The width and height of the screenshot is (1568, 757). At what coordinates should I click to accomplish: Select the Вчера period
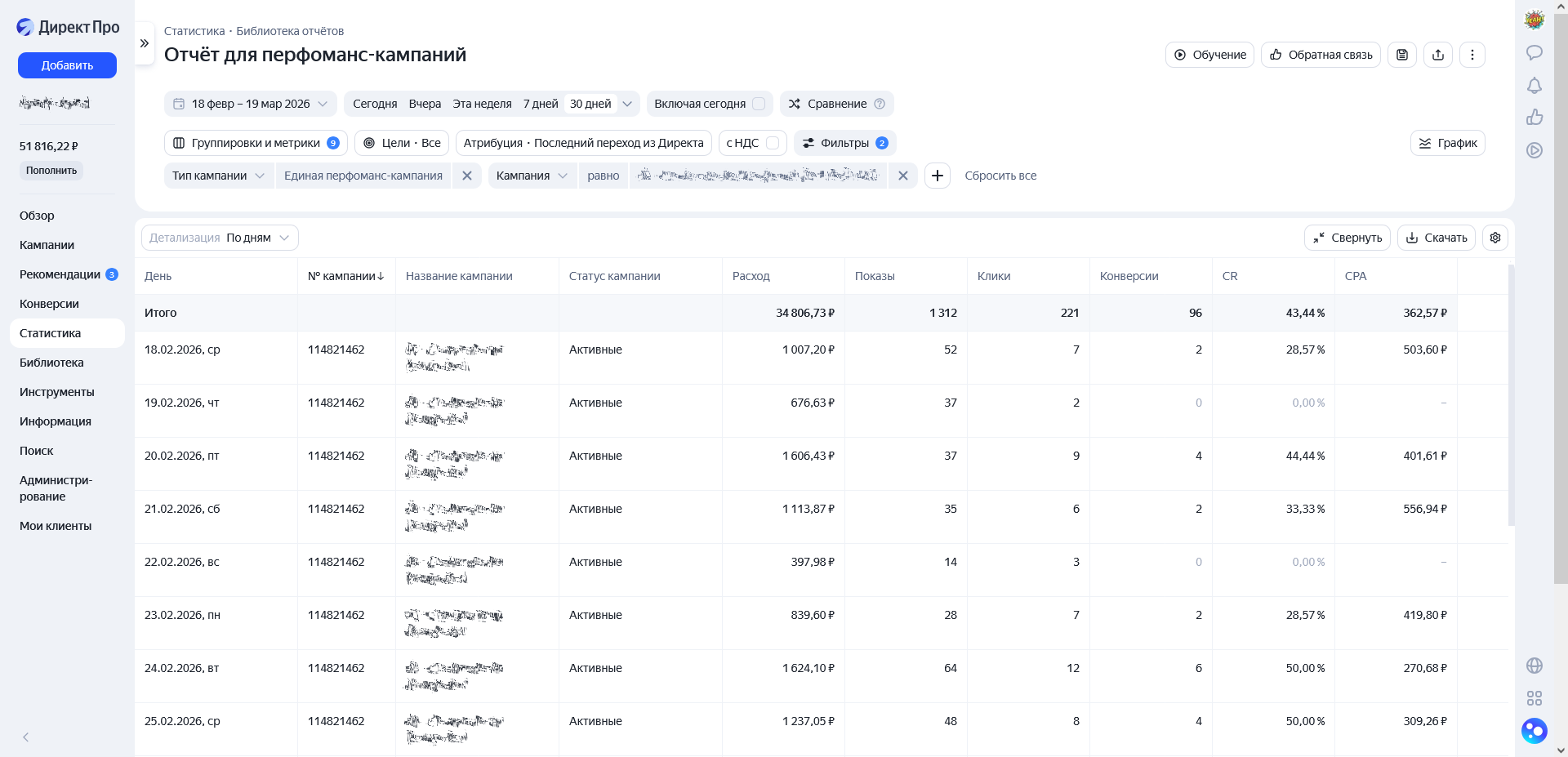(x=425, y=104)
